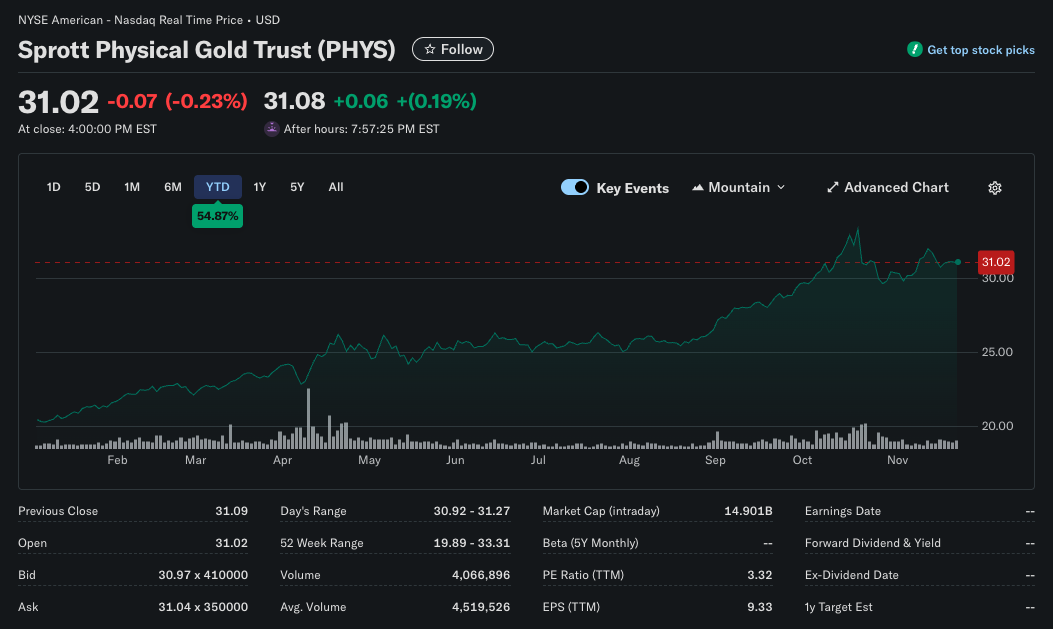Select the 1M range tab
1053x629 pixels.
pyautogui.click(x=132, y=187)
